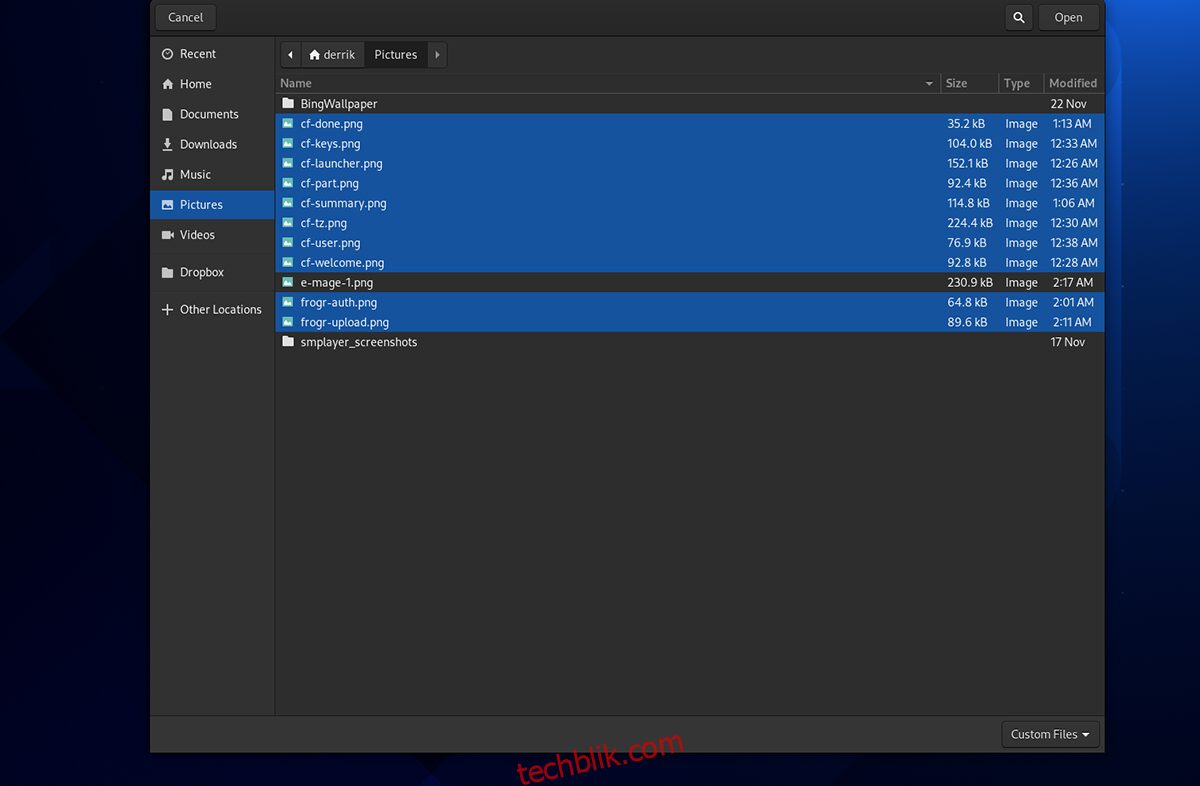This screenshot has height=786, width=1200.
Task: Click the Pictures path bar button
Action: [x=396, y=55]
